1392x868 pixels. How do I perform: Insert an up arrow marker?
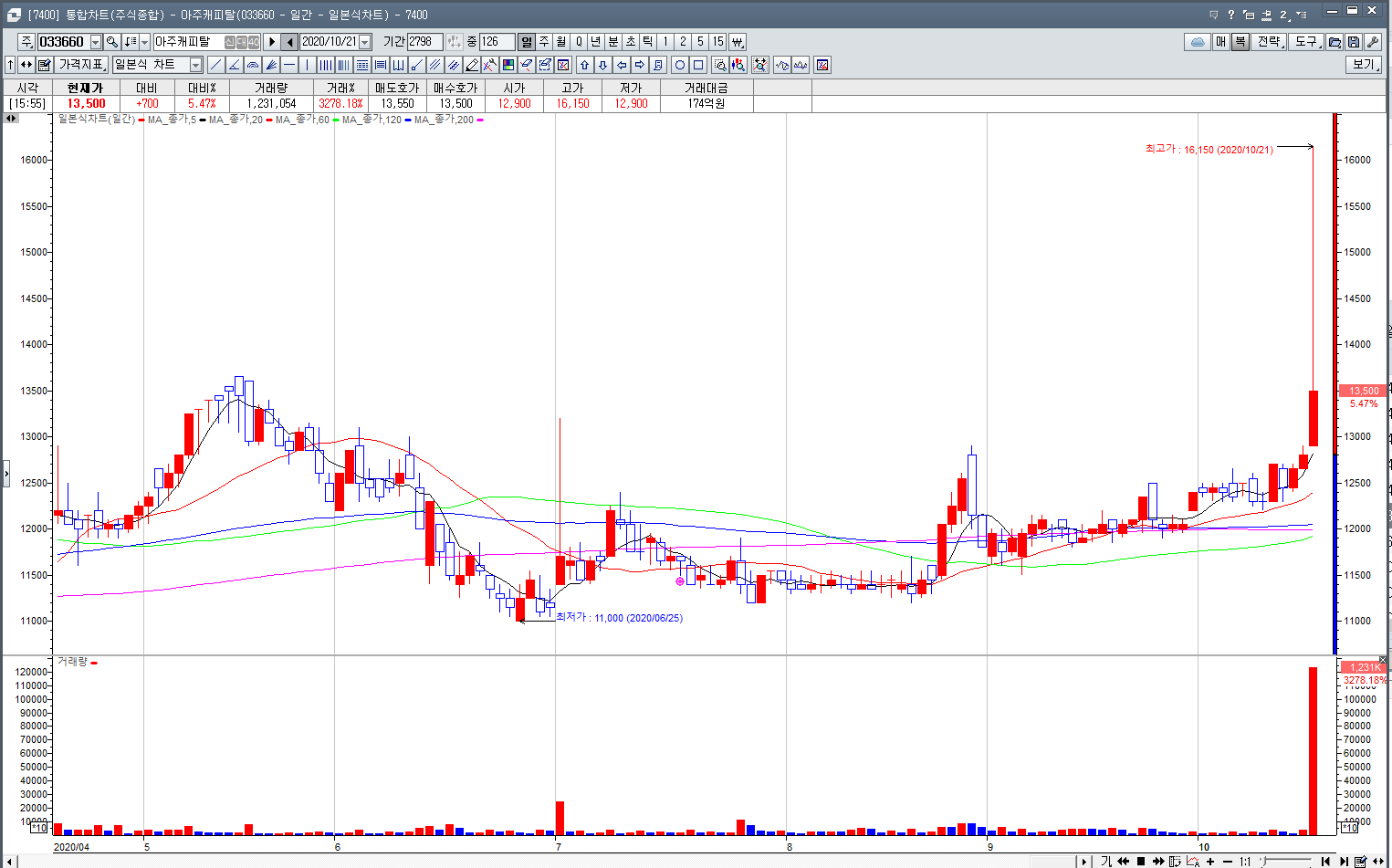coord(585,65)
